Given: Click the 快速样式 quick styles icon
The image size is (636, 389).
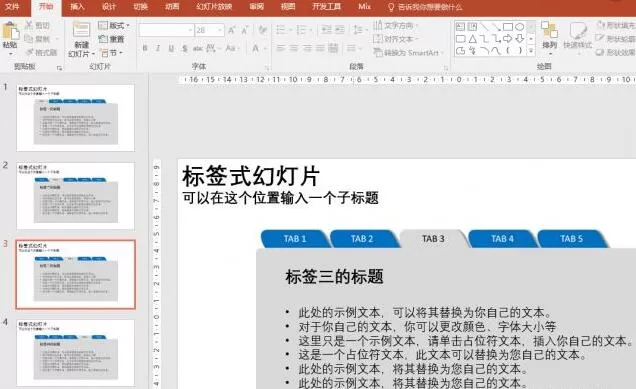Looking at the screenshot, I should (578, 31).
